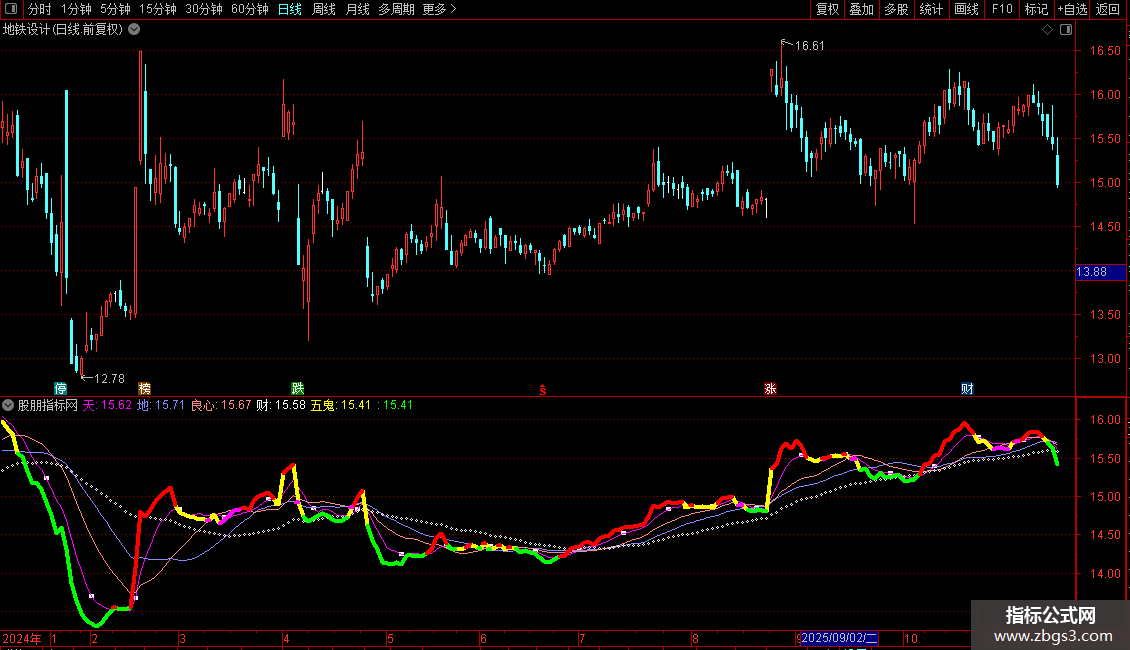Image resolution: width=1130 pixels, height=650 pixels.
Task: Open the 复权 adjustment menu
Action: (x=827, y=9)
